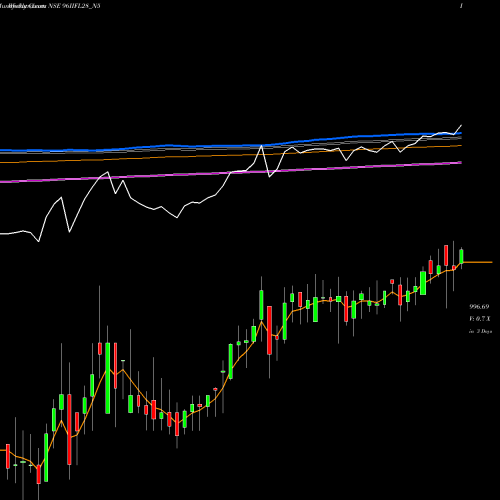Screen dimensions: 500x500
Task: Click the last green candlestick on the right
Action: point(462,256)
